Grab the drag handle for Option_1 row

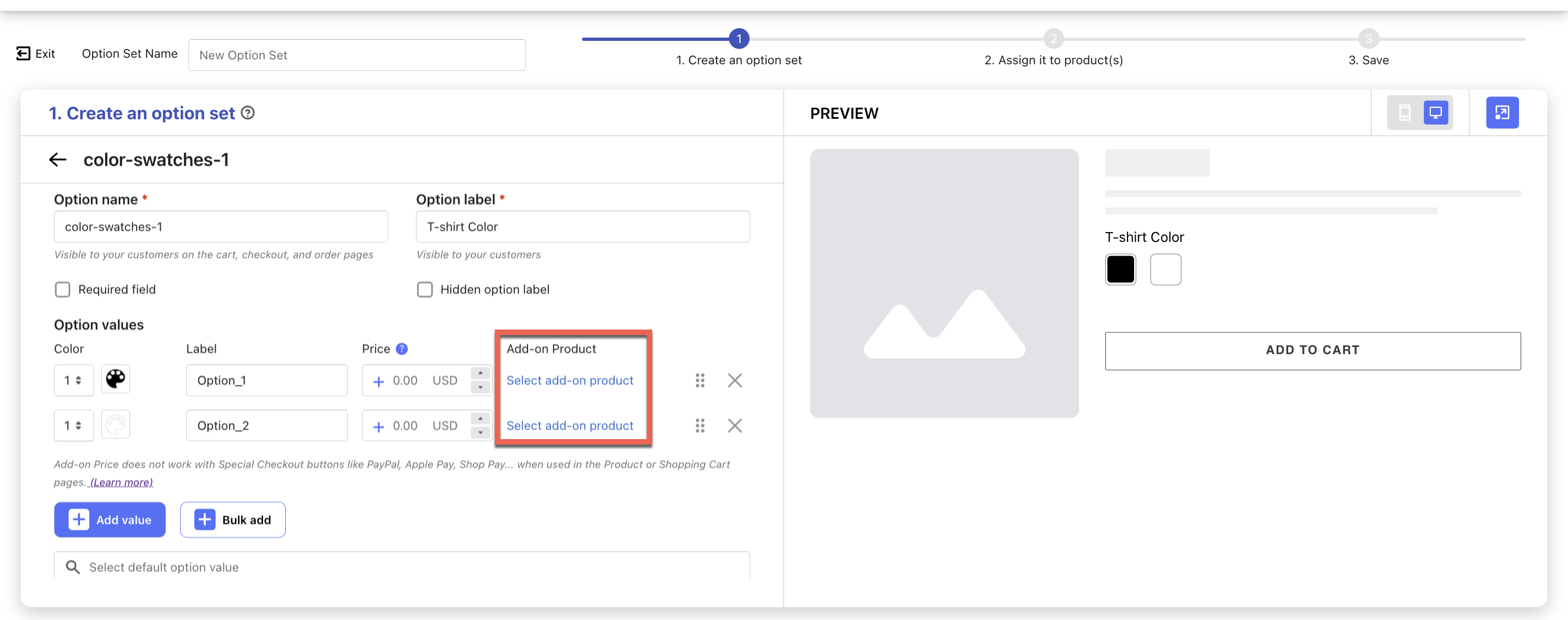[700, 380]
